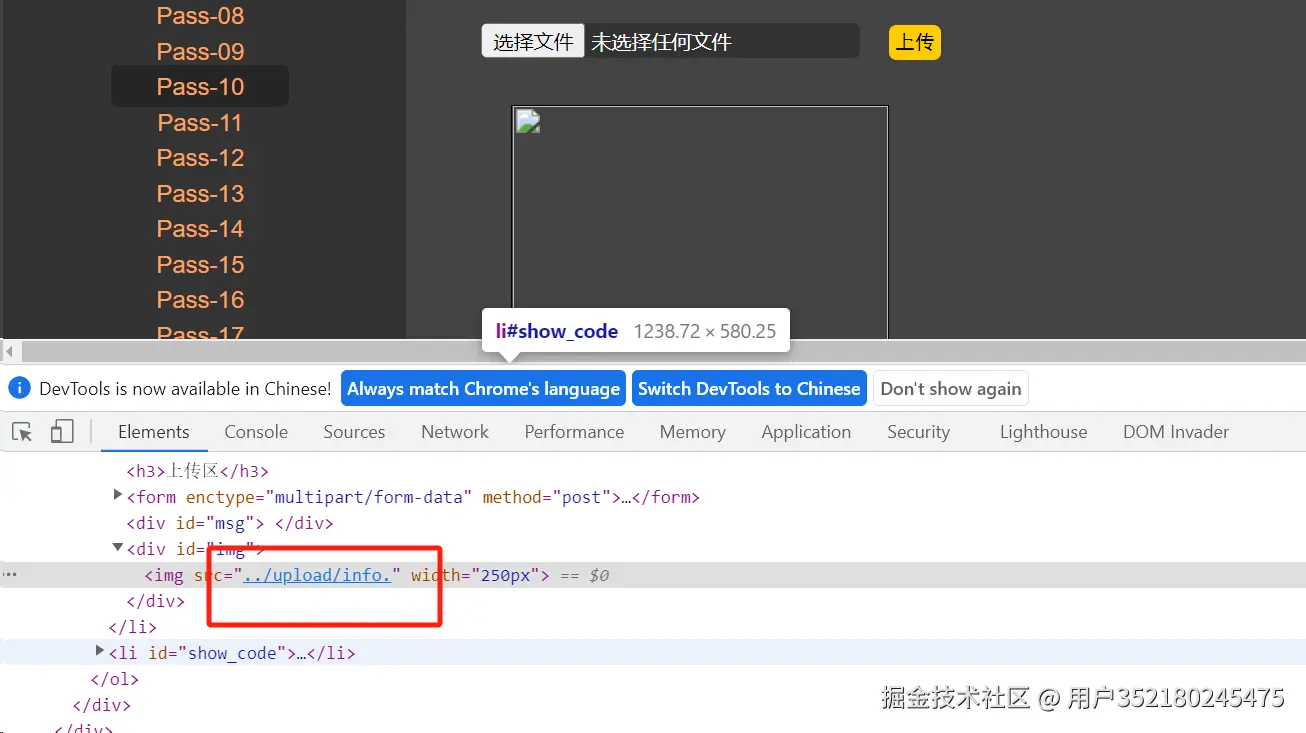Collapse the div id="img" node

(x=118, y=548)
